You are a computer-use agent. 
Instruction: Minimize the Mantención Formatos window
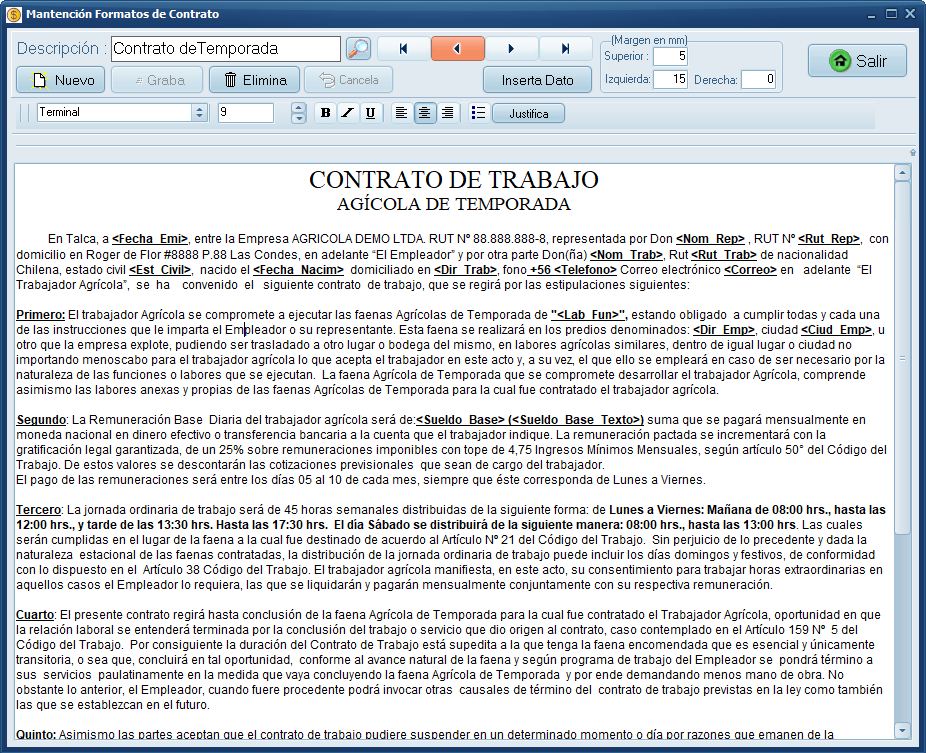[872, 14]
